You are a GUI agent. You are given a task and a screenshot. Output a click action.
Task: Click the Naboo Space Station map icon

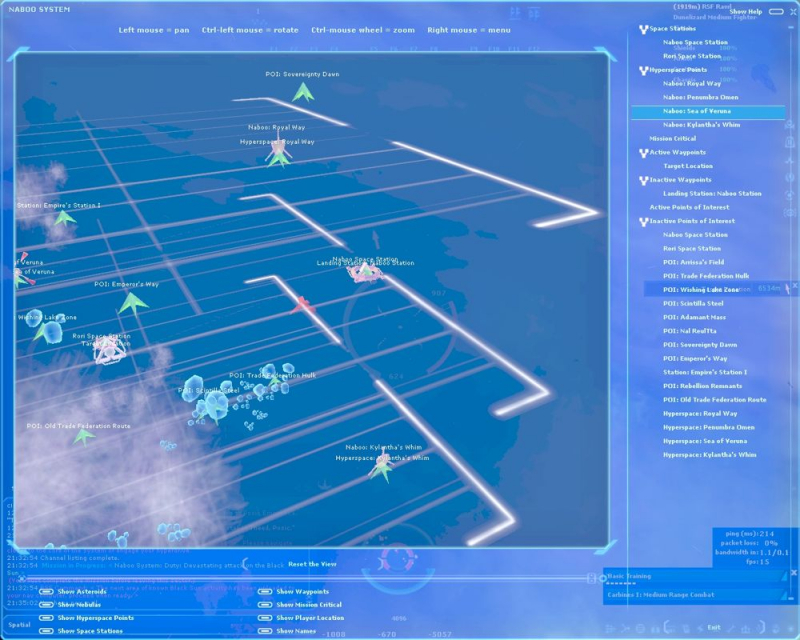(365, 272)
